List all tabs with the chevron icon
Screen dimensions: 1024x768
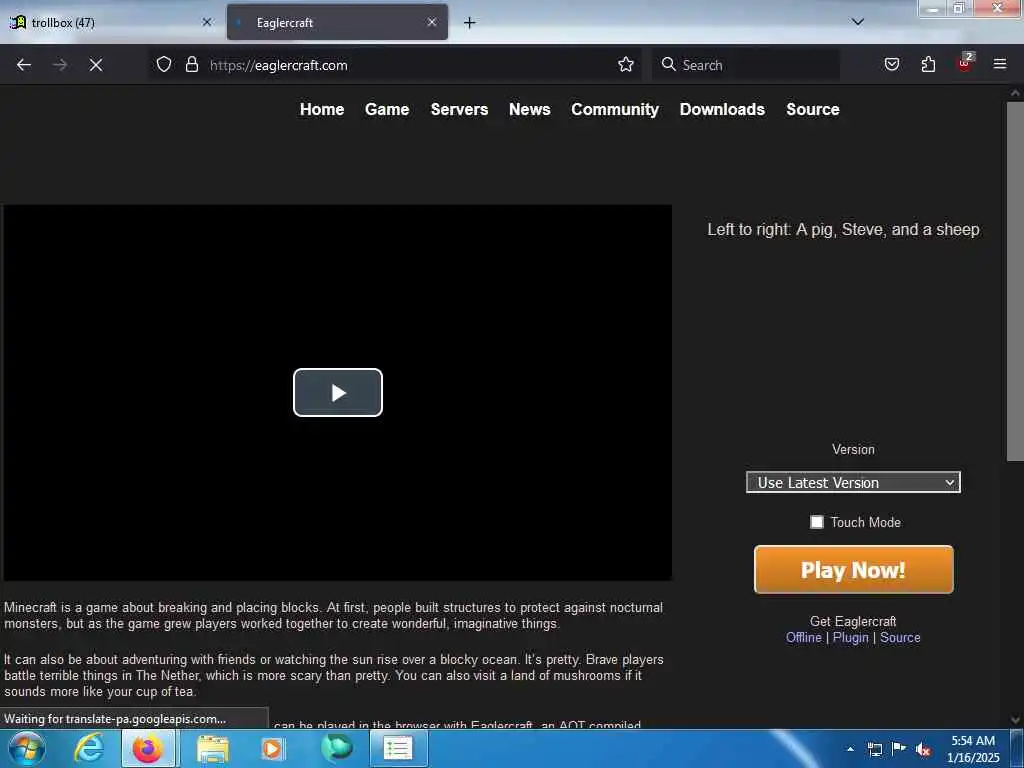(857, 22)
